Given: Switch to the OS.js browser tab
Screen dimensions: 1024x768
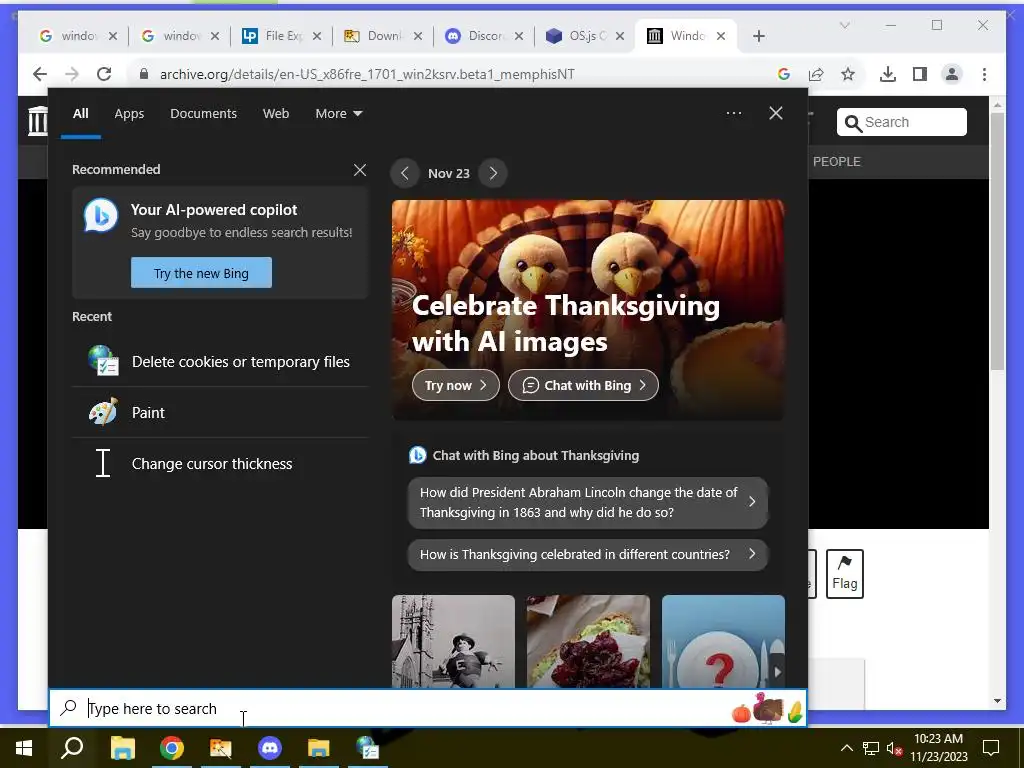Looking at the screenshot, I should coord(586,36).
